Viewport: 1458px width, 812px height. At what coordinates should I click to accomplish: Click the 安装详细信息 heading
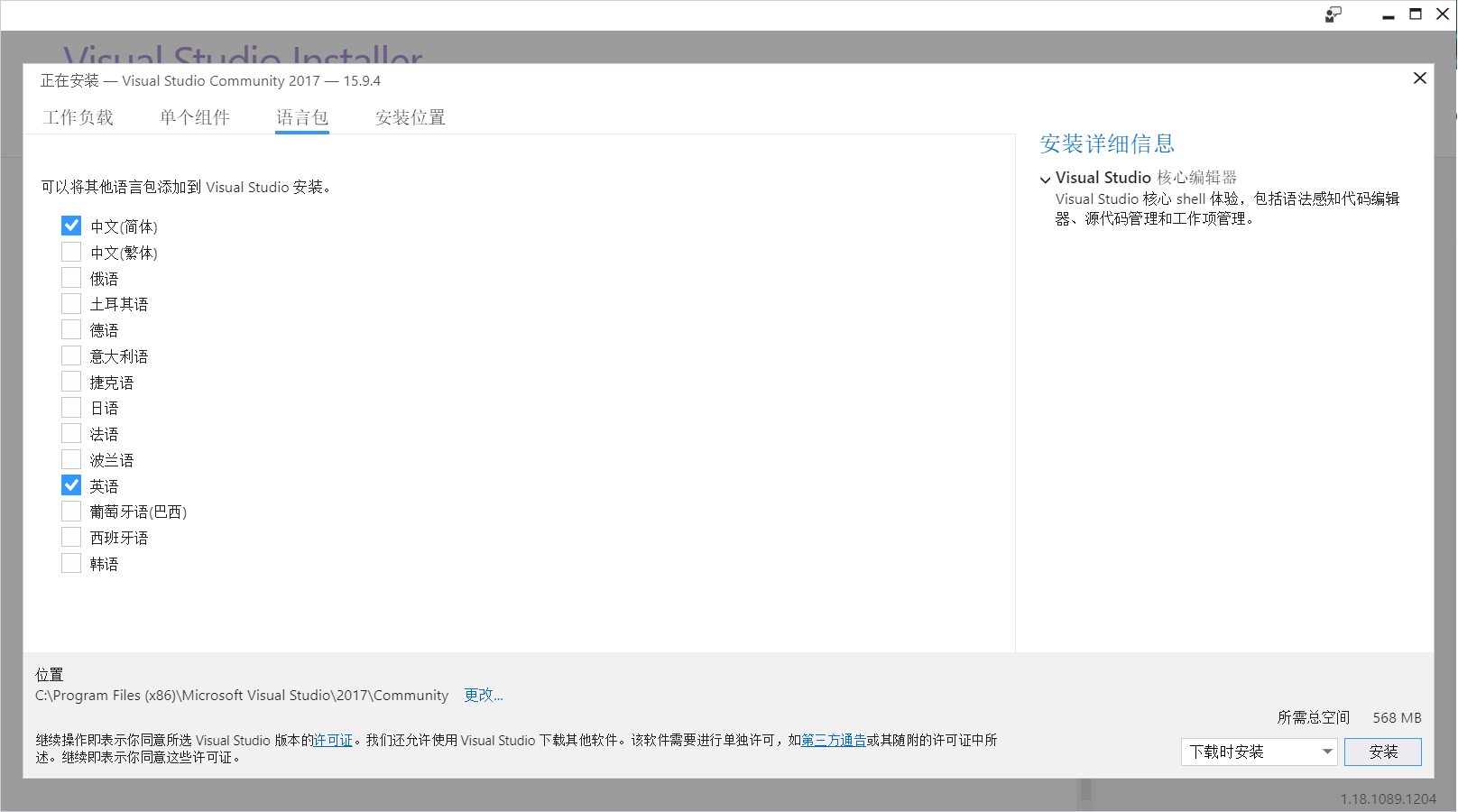[x=1107, y=143]
